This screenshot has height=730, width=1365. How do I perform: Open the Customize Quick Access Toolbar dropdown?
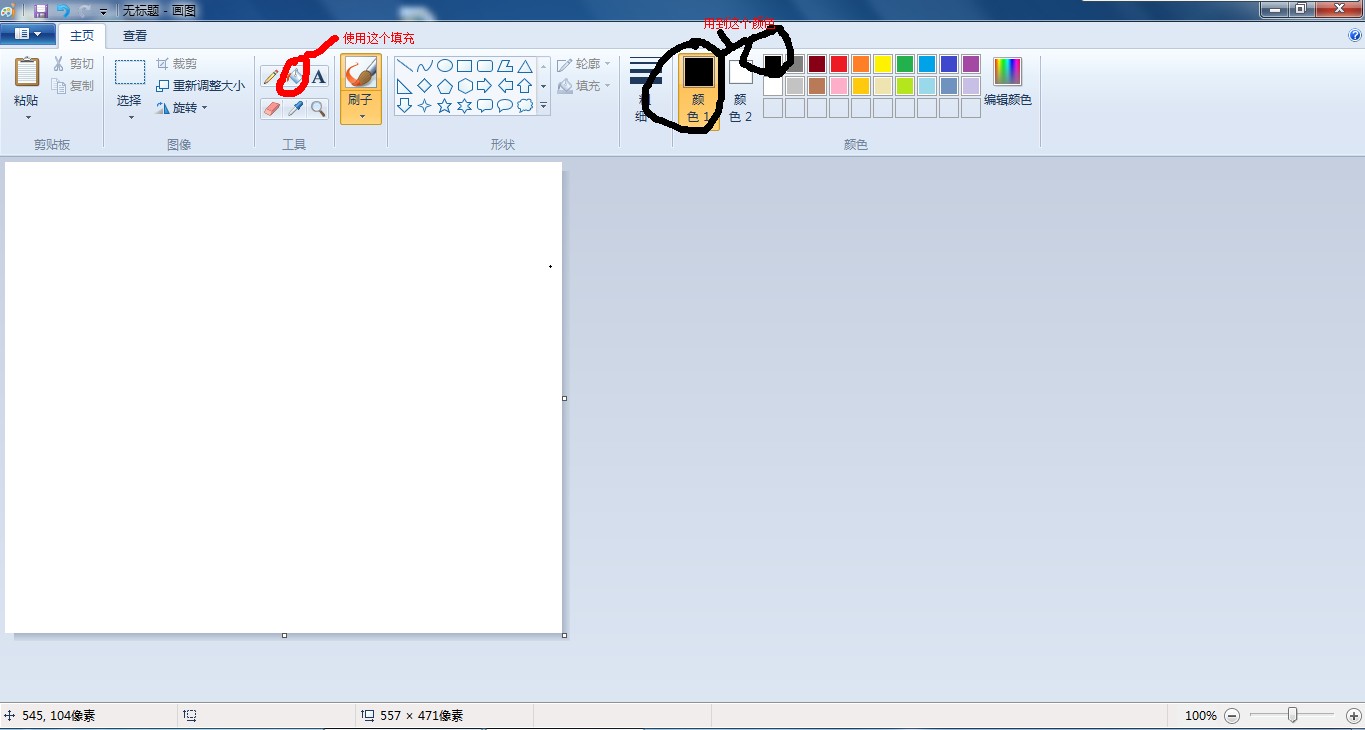[103, 11]
